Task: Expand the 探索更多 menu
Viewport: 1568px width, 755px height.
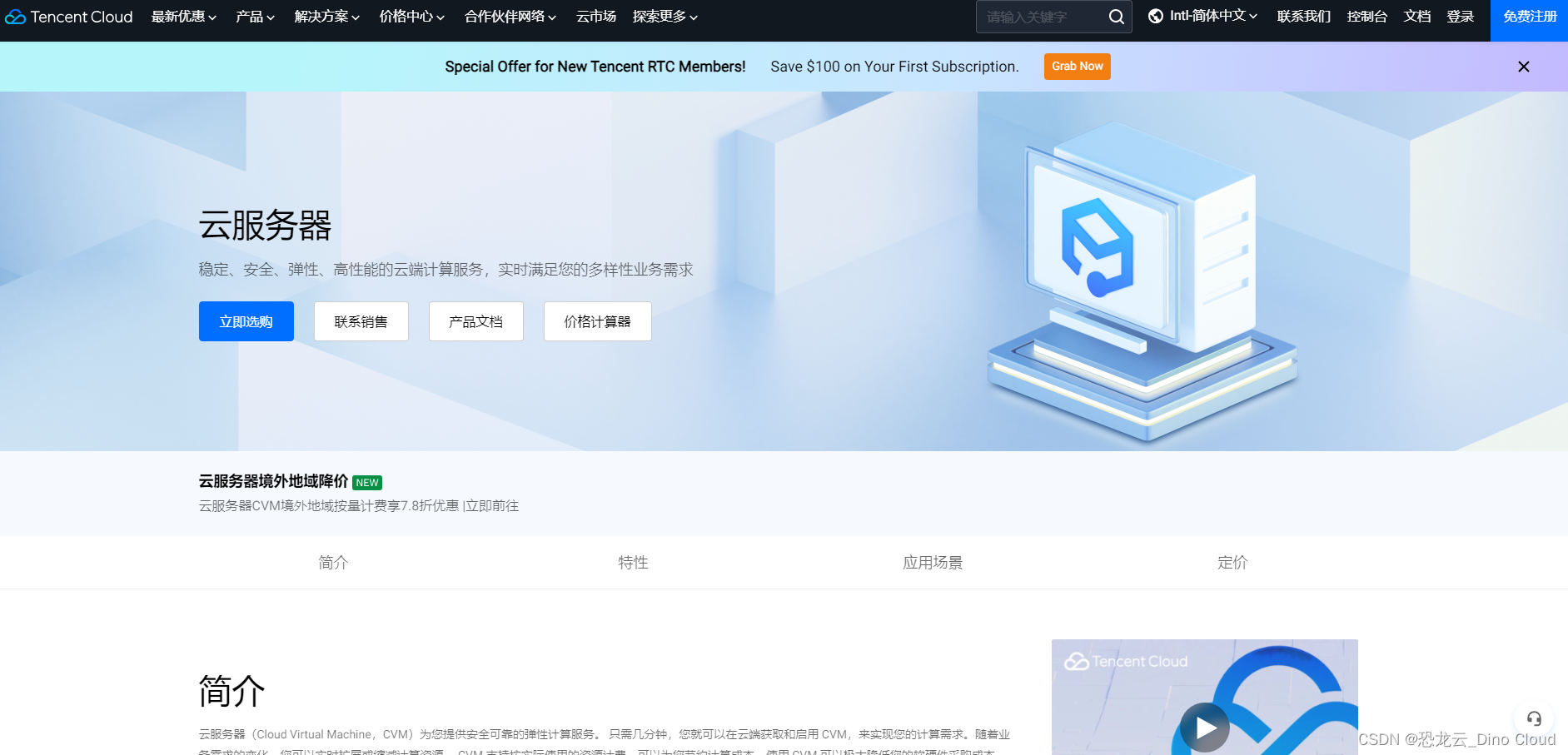Action: point(665,17)
